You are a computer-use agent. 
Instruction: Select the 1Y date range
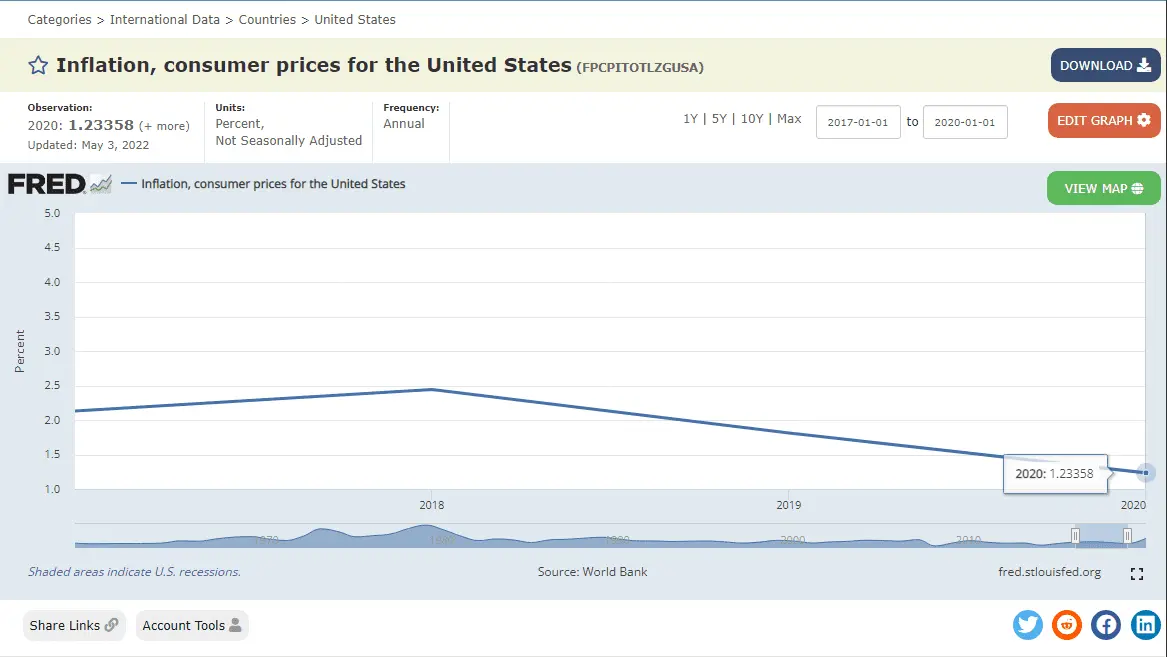(x=690, y=119)
